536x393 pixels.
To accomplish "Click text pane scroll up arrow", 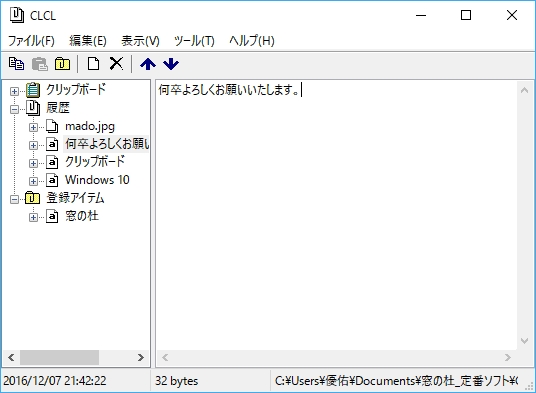I will click(x=524, y=90).
